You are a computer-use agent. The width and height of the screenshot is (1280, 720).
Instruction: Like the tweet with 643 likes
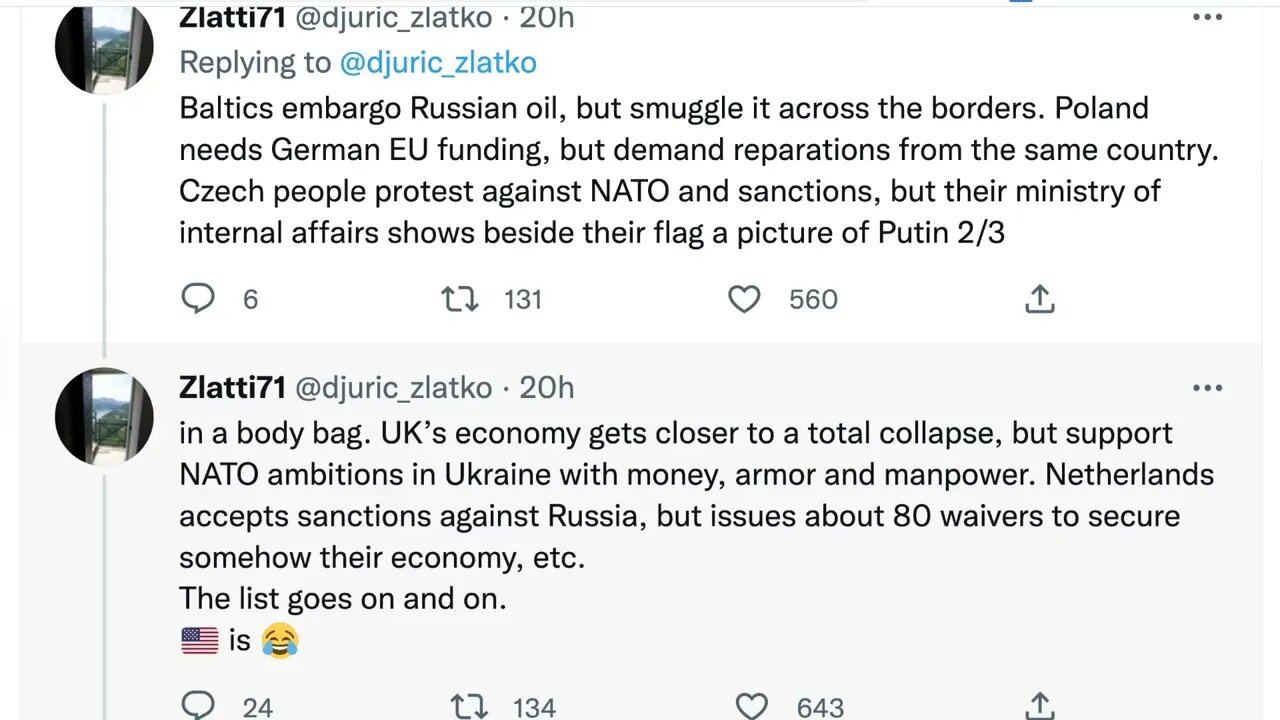click(752, 706)
